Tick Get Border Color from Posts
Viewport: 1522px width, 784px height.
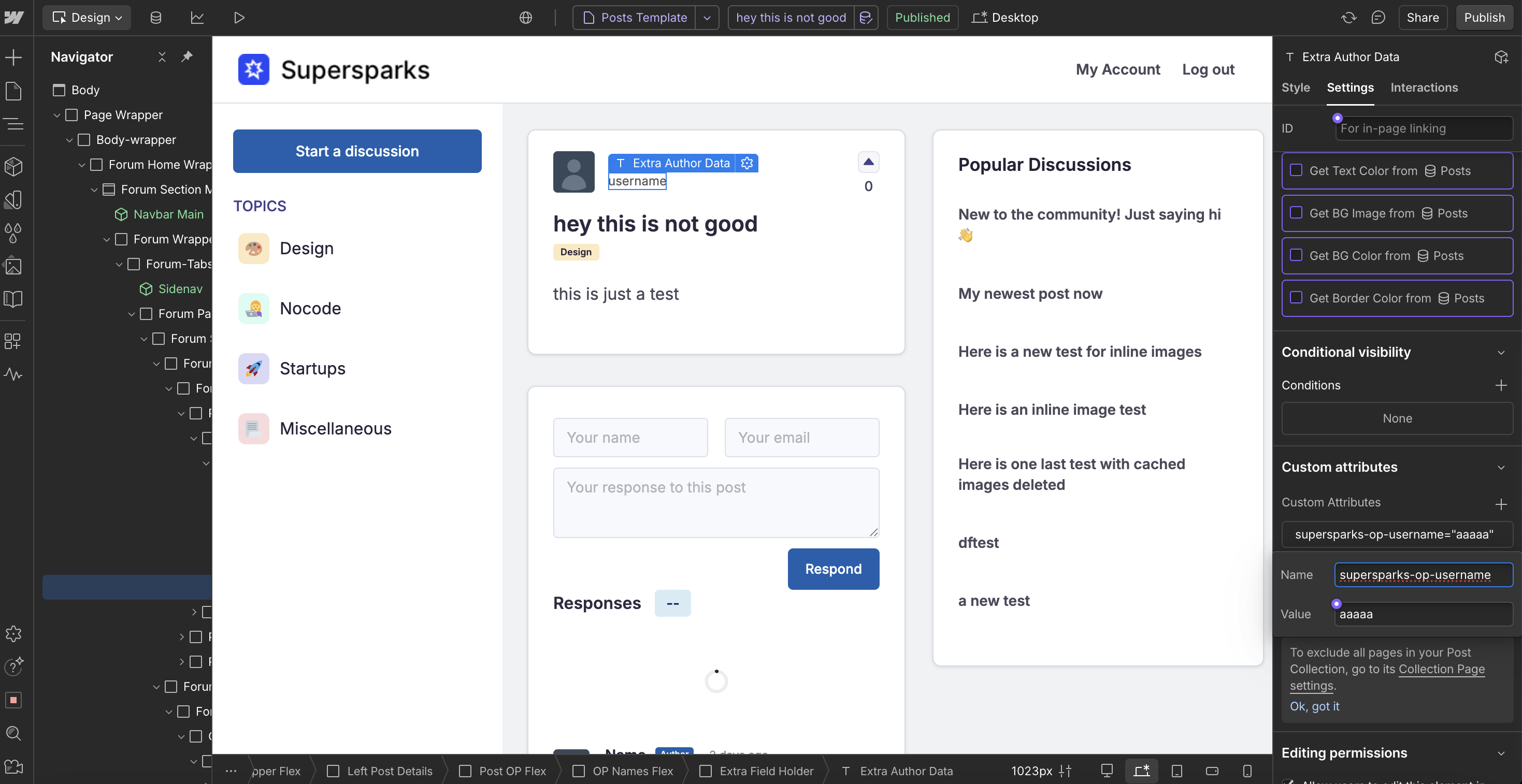(1296, 298)
